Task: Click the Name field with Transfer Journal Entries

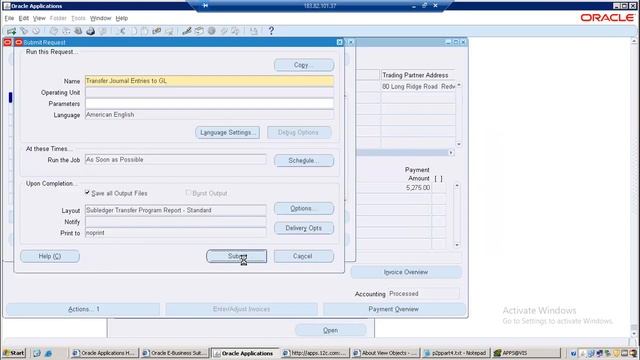Action: click(209, 81)
